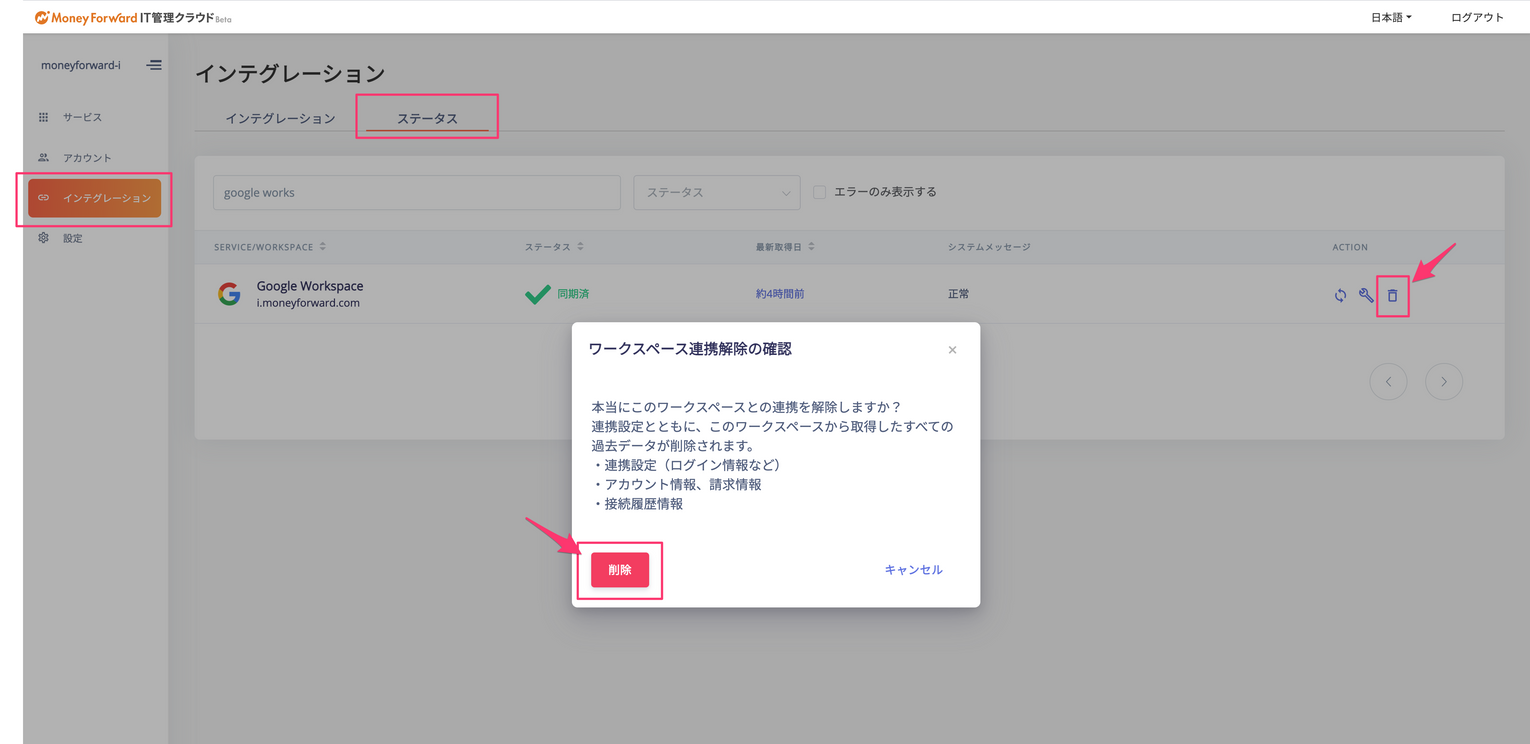
Task: Click the sync refresh icon for Google Workspace
Action: click(1340, 295)
